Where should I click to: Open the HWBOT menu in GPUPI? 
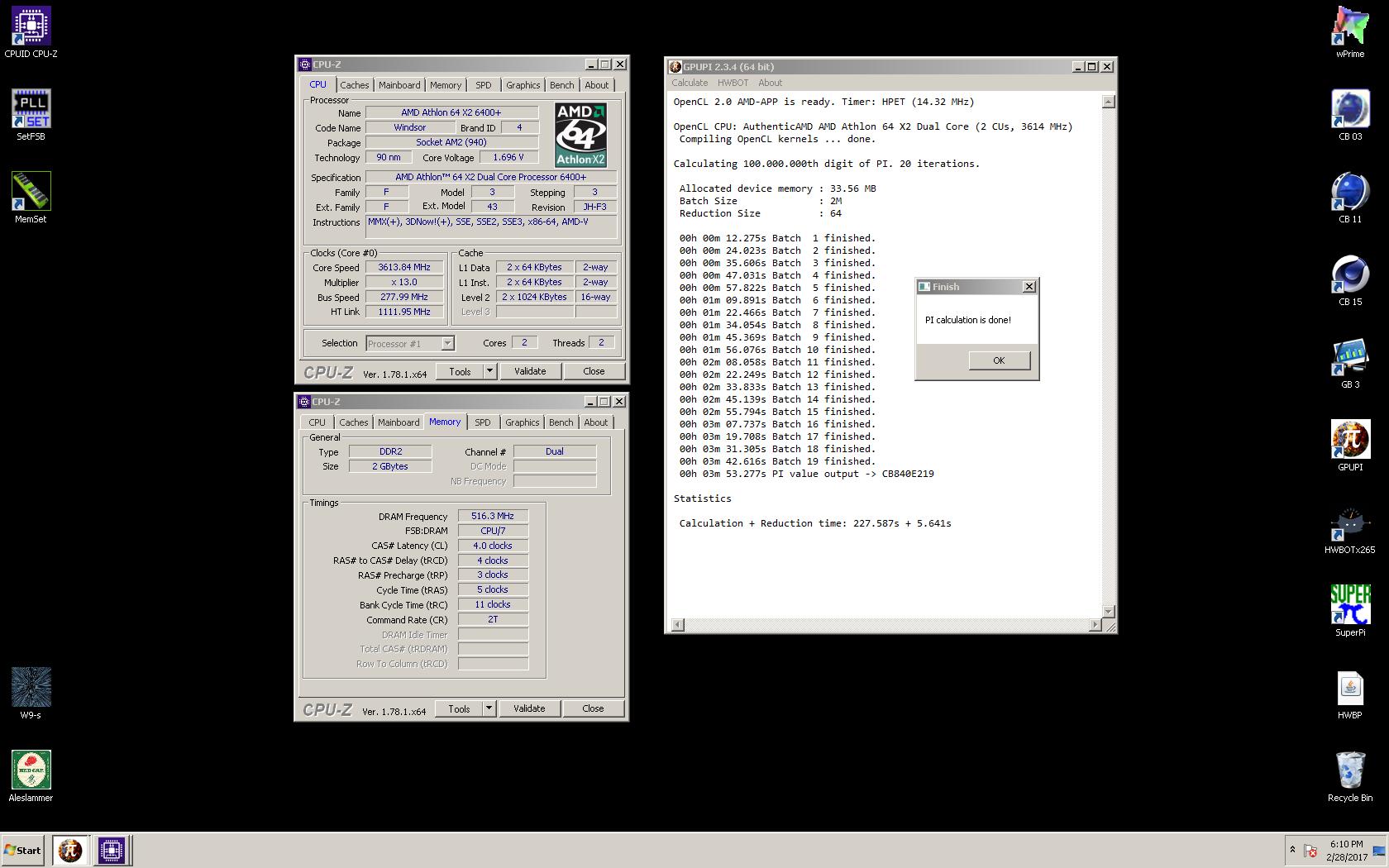733,83
